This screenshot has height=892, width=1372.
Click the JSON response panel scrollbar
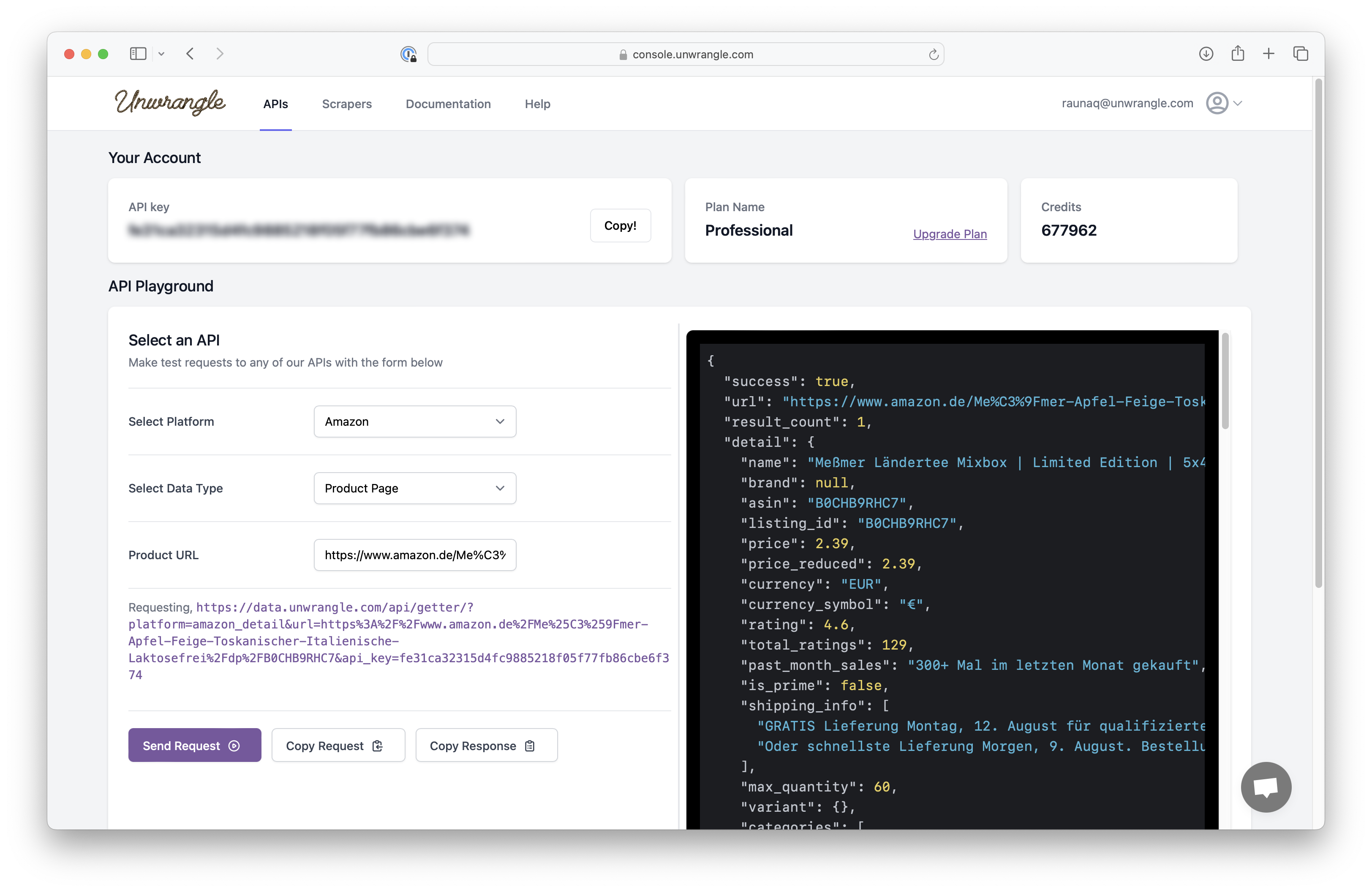click(1225, 381)
